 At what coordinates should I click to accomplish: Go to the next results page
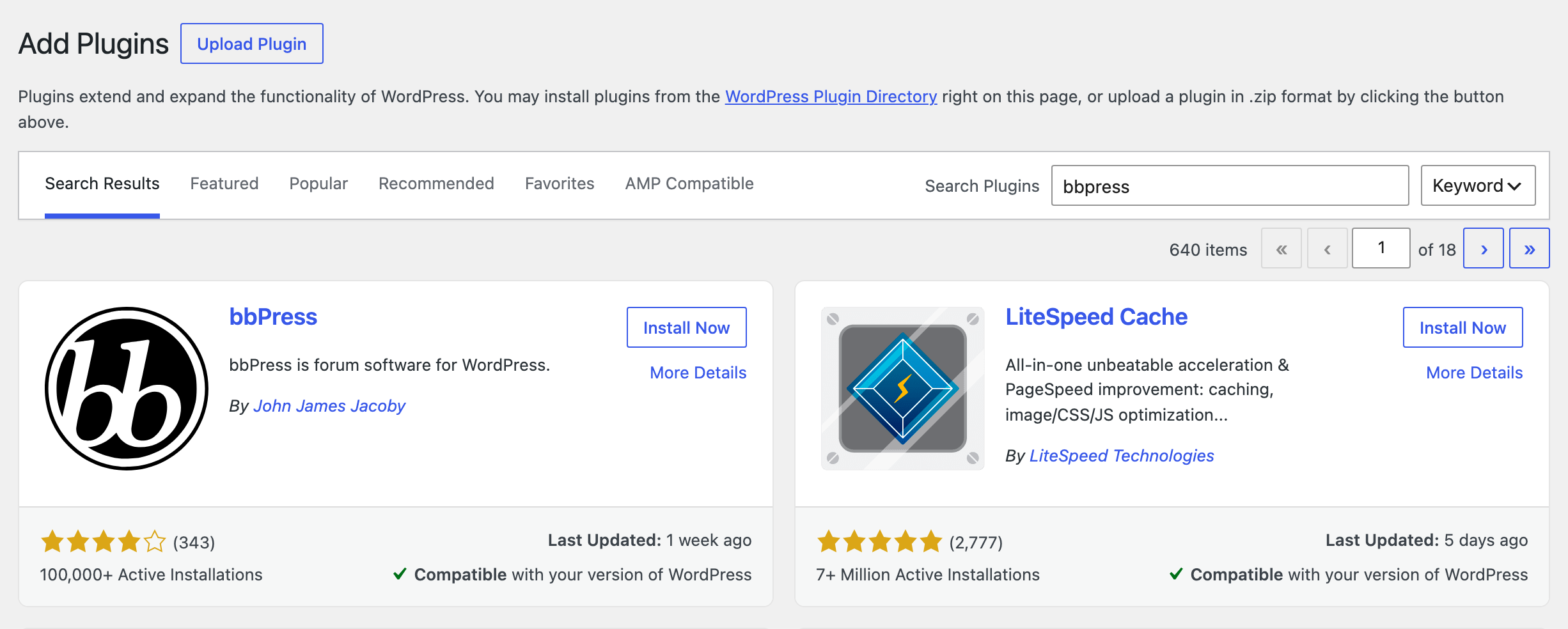(1484, 249)
